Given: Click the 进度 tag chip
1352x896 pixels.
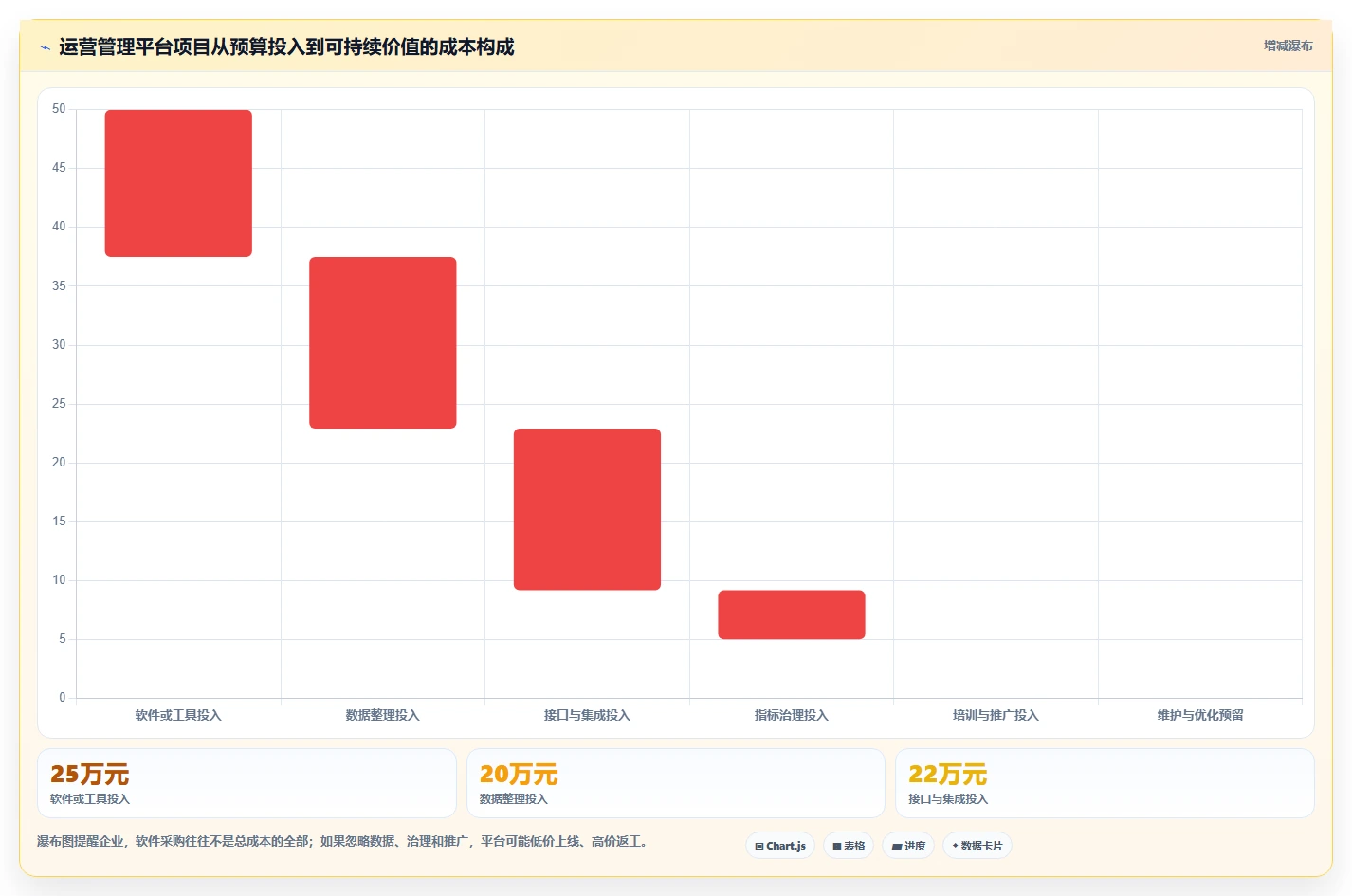Looking at the screenshot, I should (908, 846).
